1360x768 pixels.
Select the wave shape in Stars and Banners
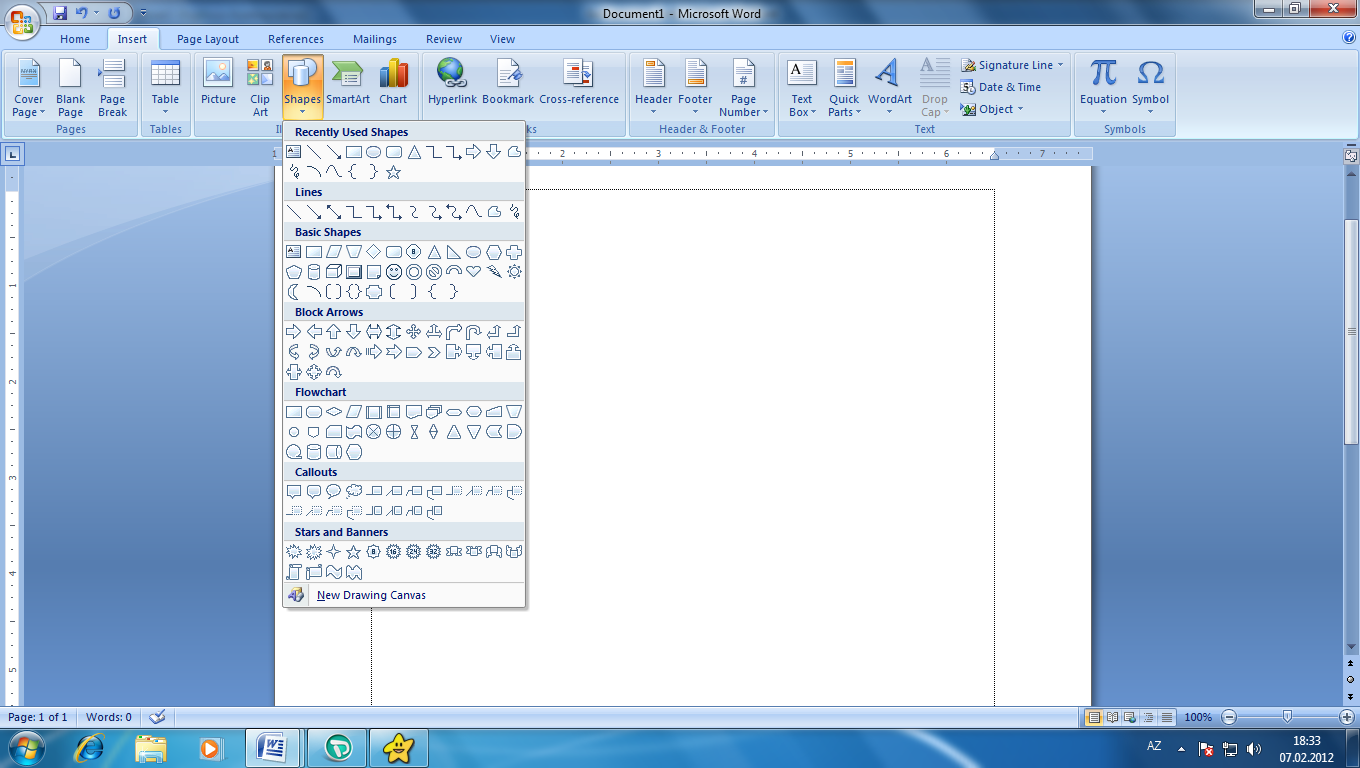334,572
